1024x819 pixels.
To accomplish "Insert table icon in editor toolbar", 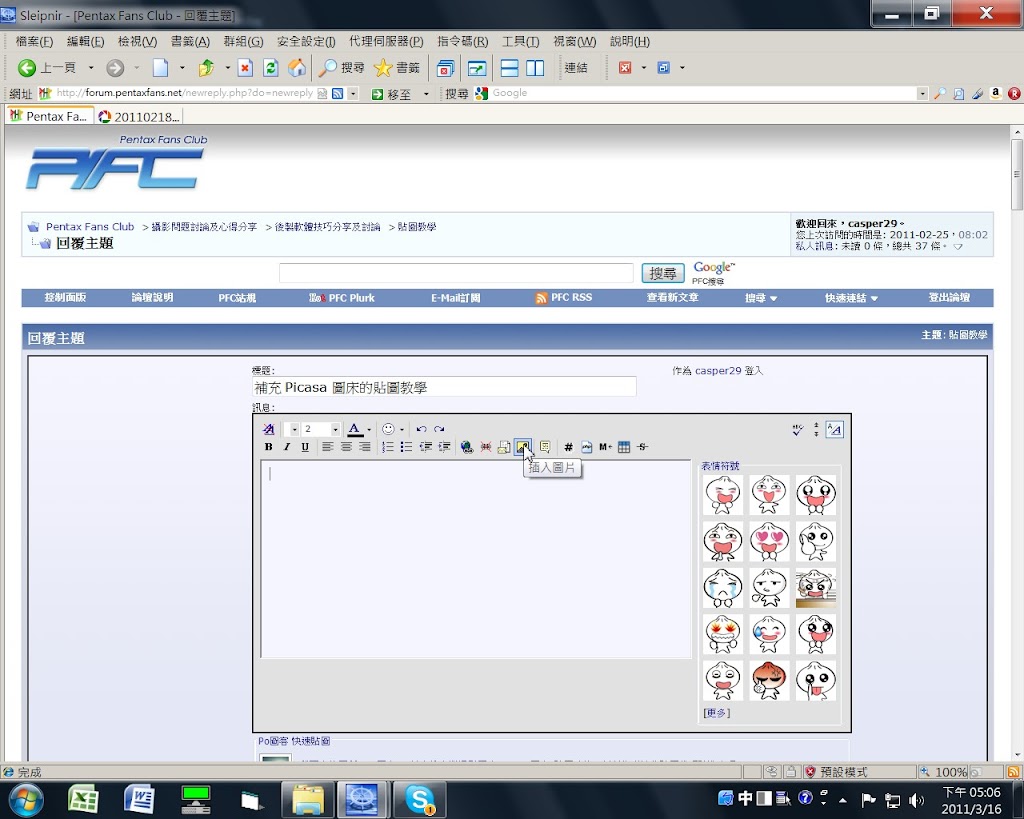I will pyautogui.click(x=624, y=447).
